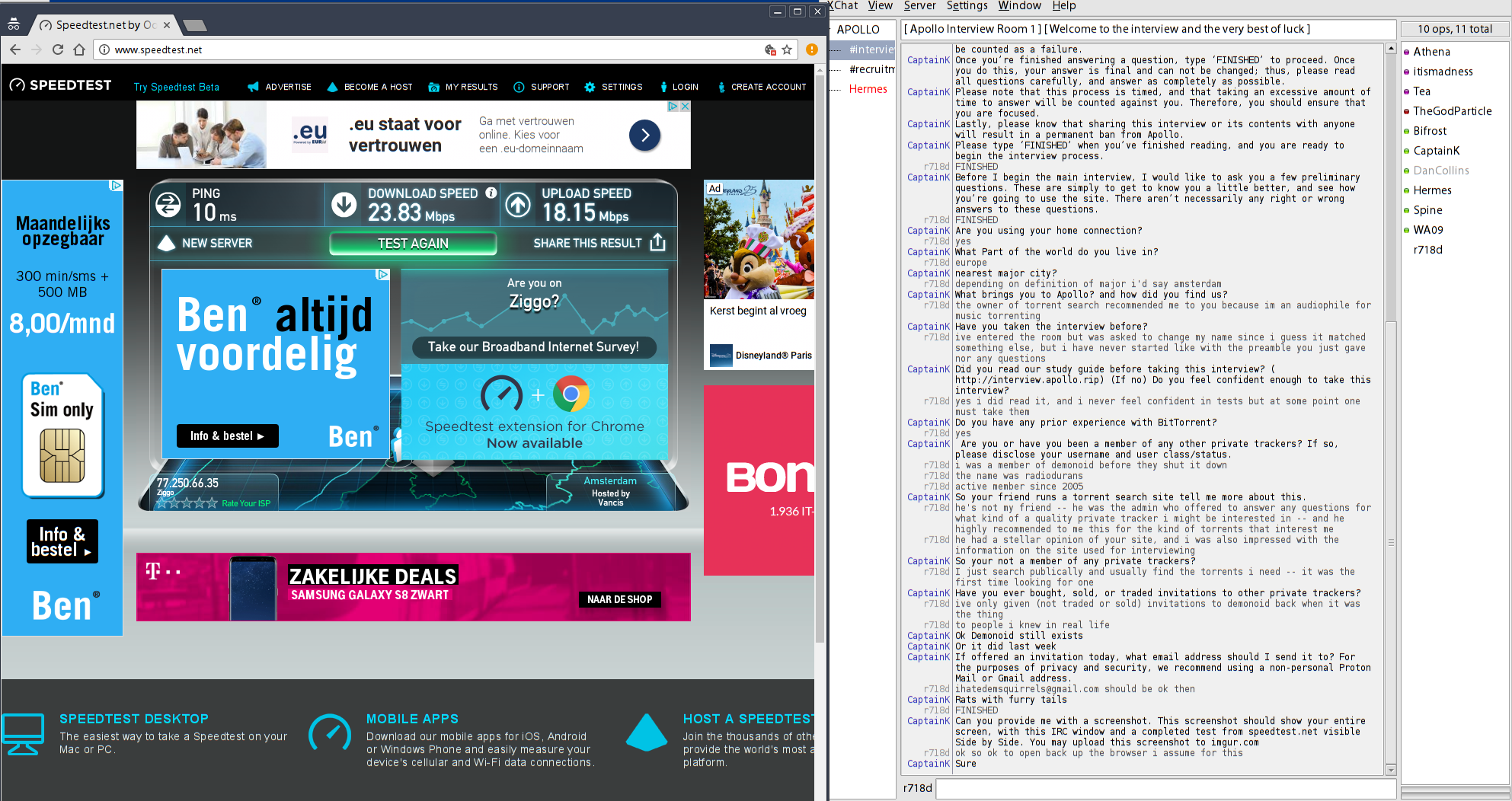Bookmark this page with the star icon
This screenshot has height=801, width=1512.
(787, 49)
